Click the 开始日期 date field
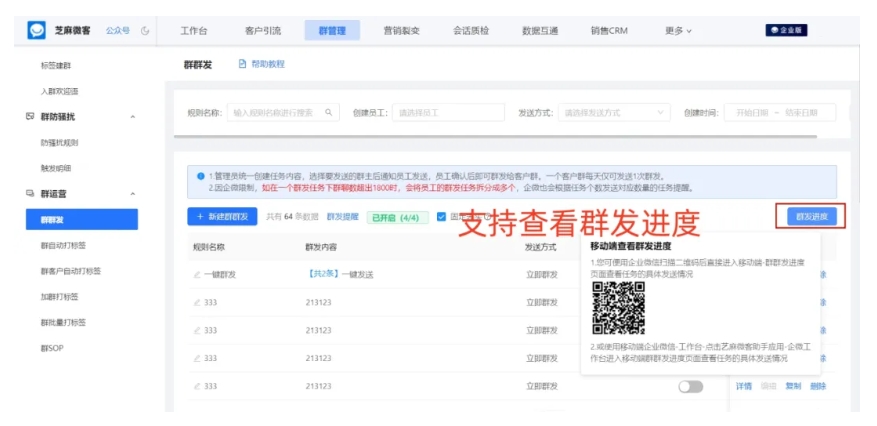The width and height of the screenshot is (877, 426). 751,112
